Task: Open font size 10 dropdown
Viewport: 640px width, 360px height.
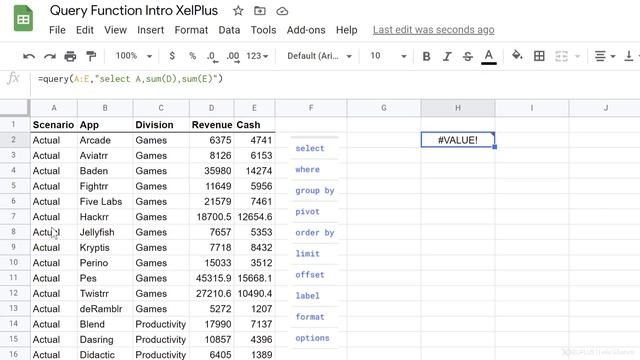Action: [388, 56]
